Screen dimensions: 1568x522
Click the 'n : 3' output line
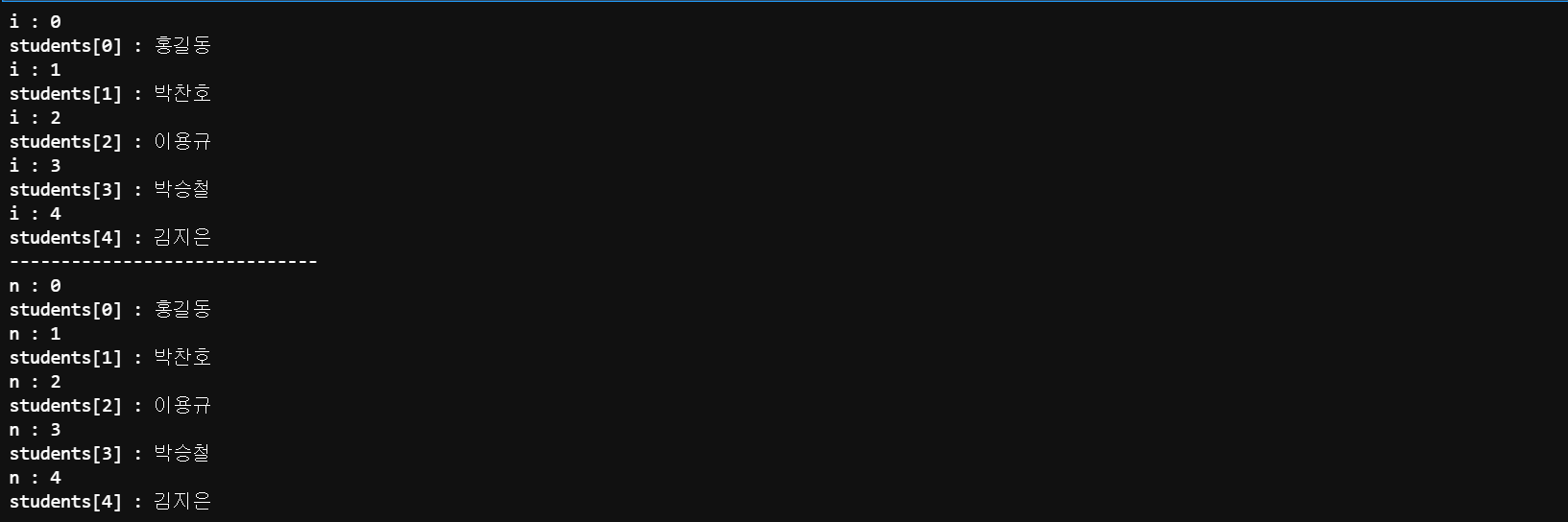point(36,429)
